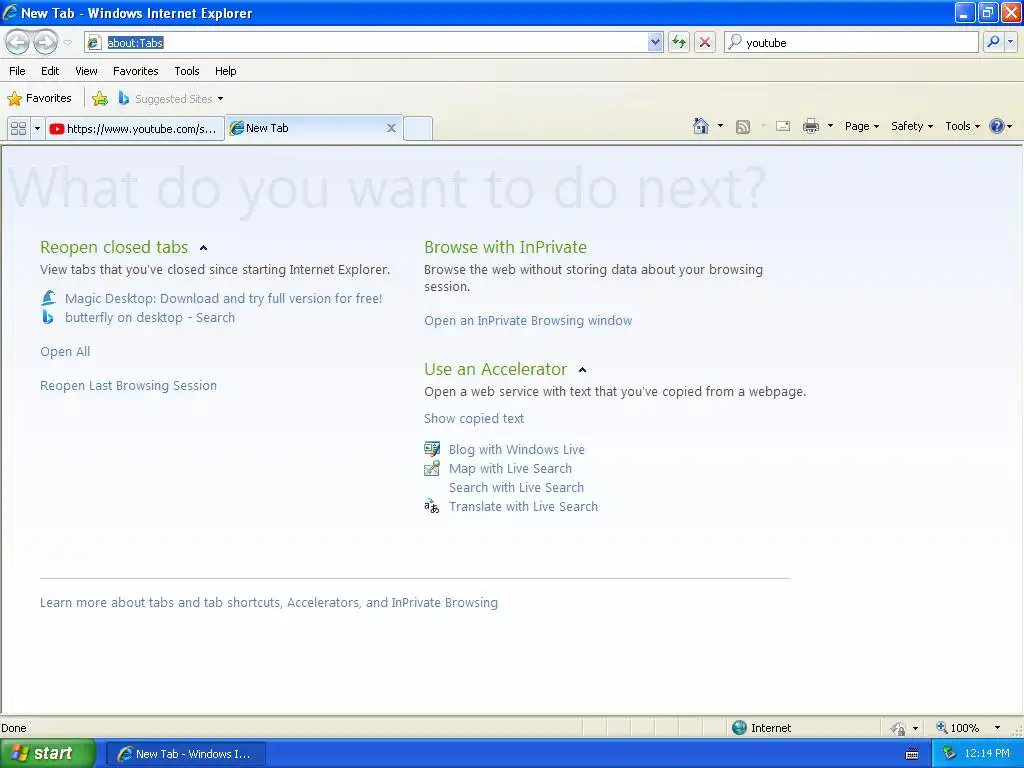This screenshot has width=1024, height=768.
Task: Collapse the Reopen closed tabs section
Action: 203,248
